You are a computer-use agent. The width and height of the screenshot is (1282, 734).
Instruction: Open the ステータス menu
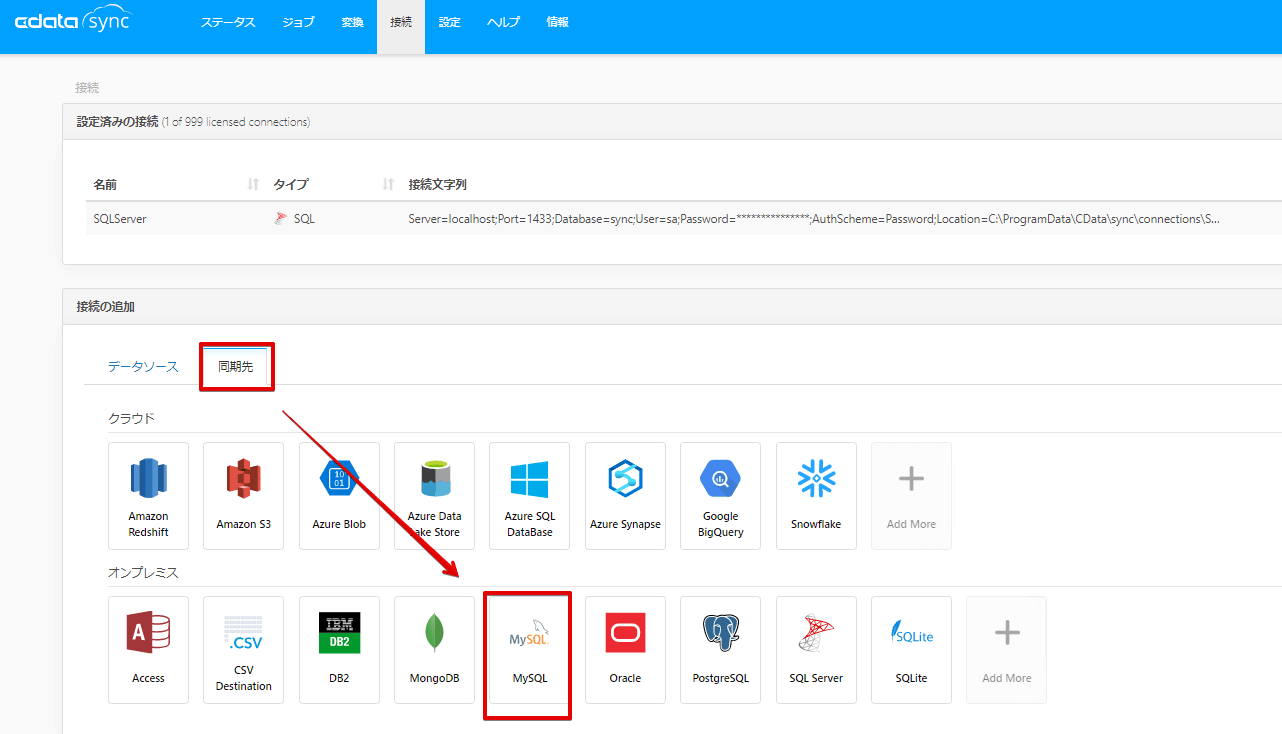228,22
